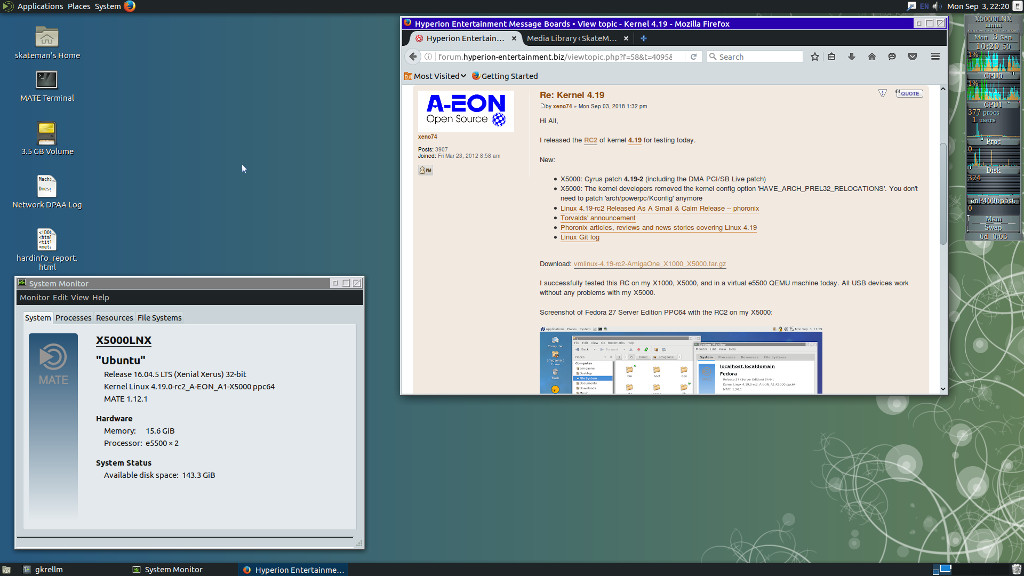Open the Getting Started bookmark
This screenshot has width=1024, height=576.
click(505, 76)
